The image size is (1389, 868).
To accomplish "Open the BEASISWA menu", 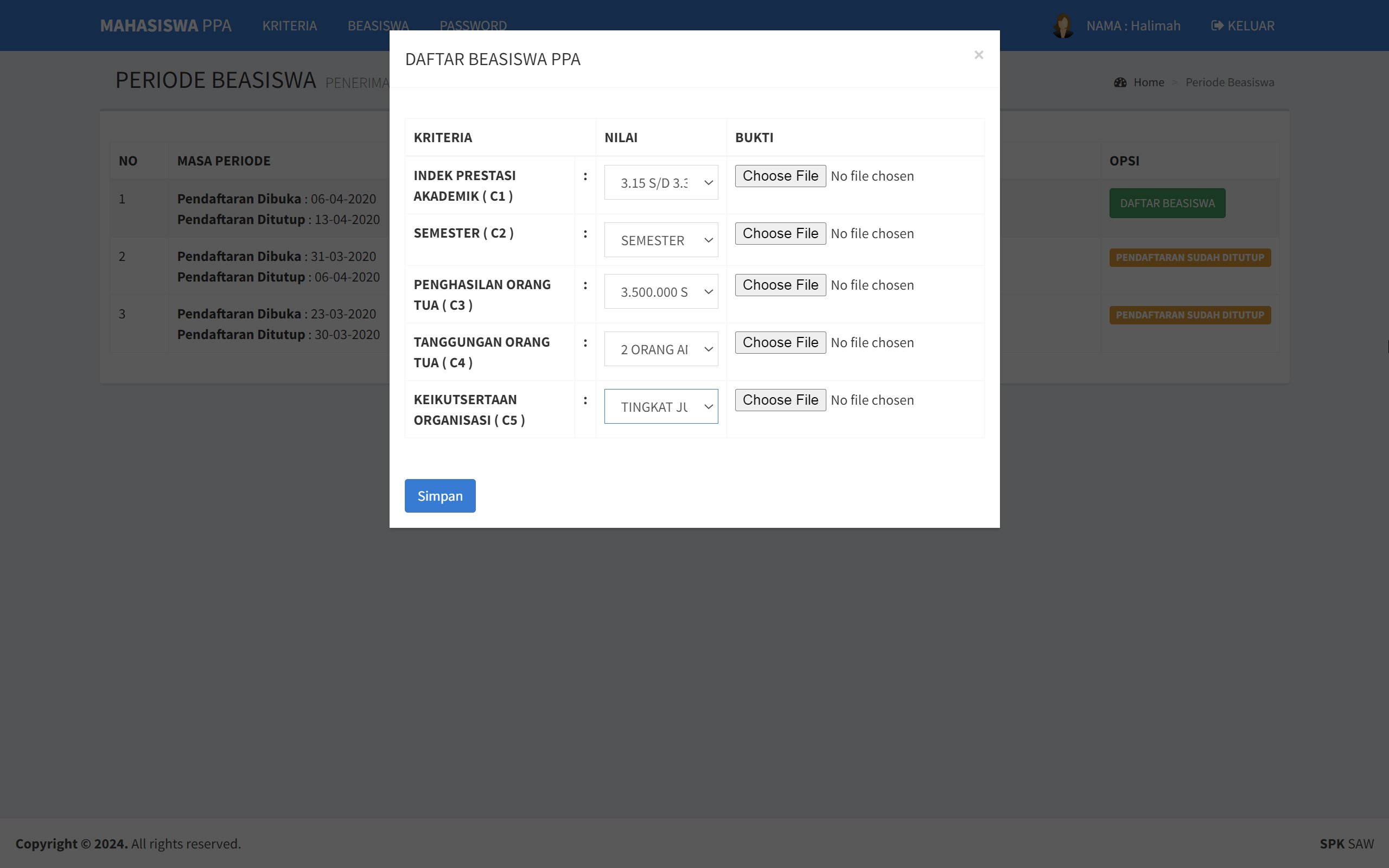I will [378, 25].
